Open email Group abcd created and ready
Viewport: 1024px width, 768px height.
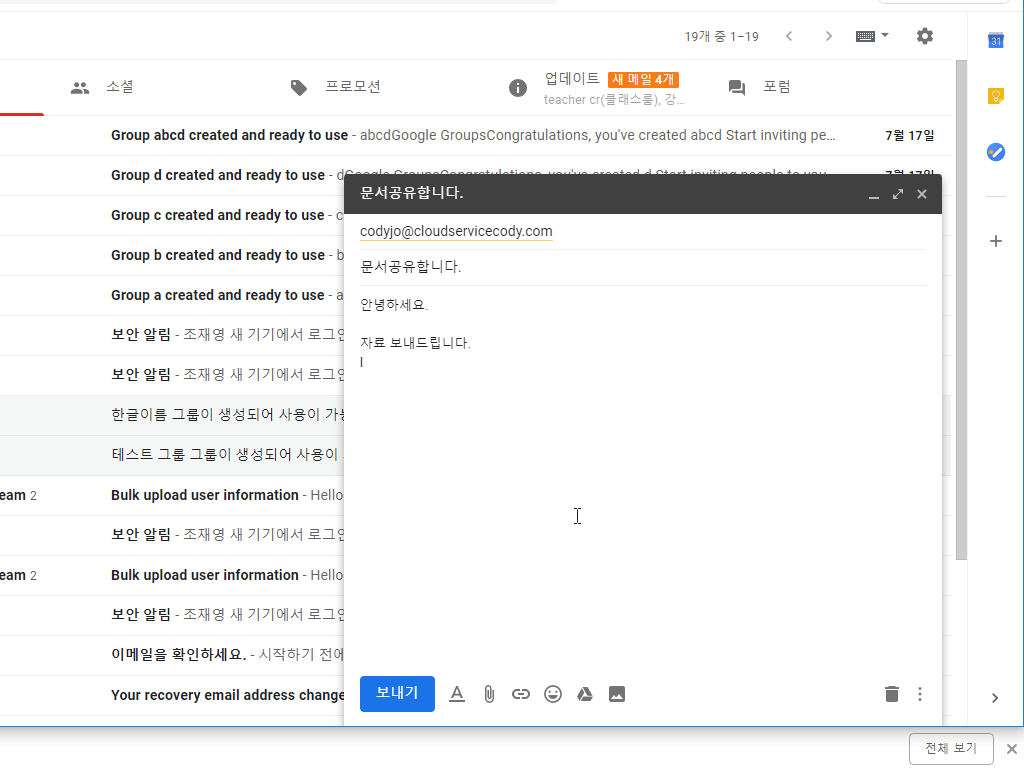point(476,135)
